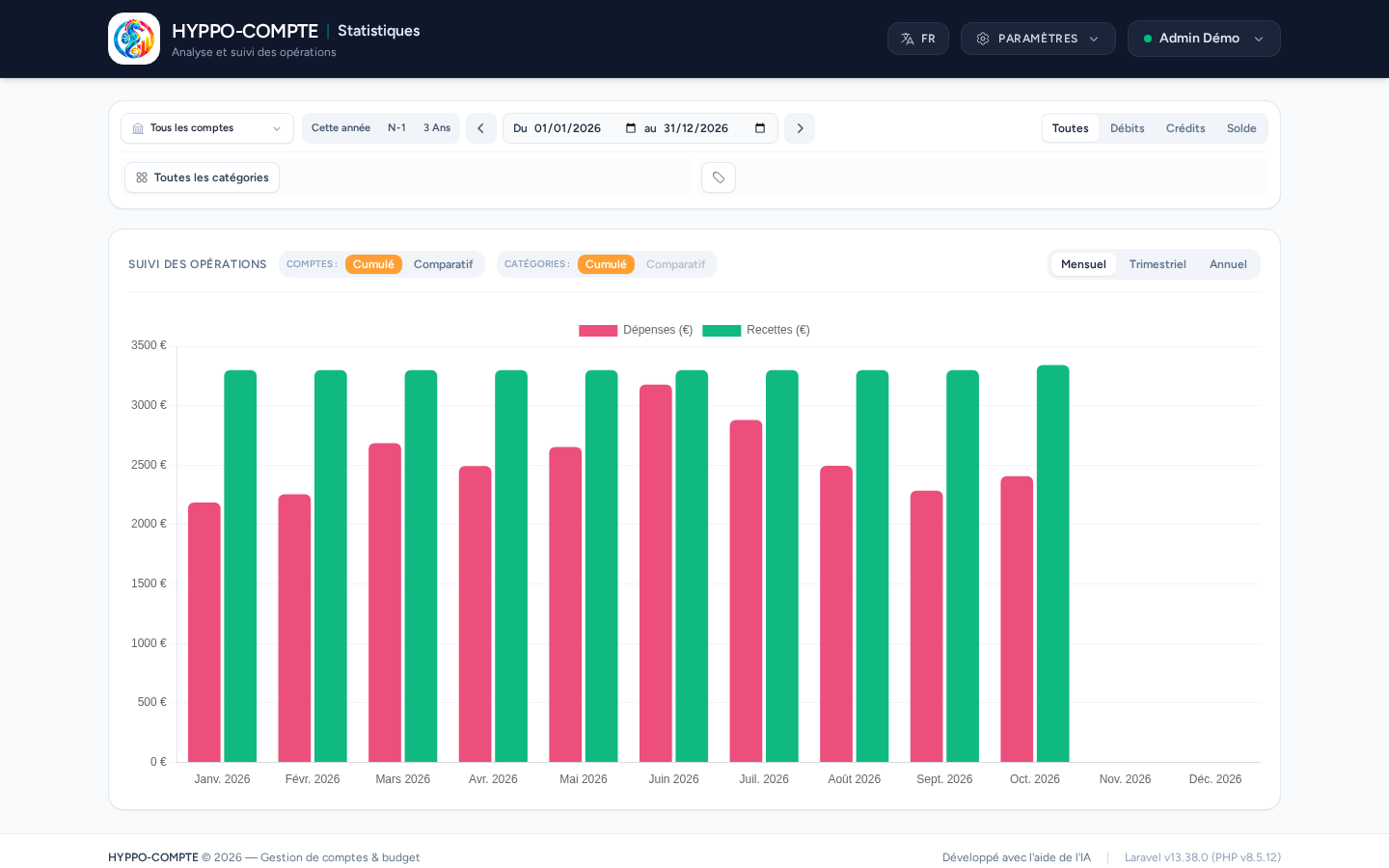
Task: Toggle Recettes (€) series in legend
Action: click(756, 330)
